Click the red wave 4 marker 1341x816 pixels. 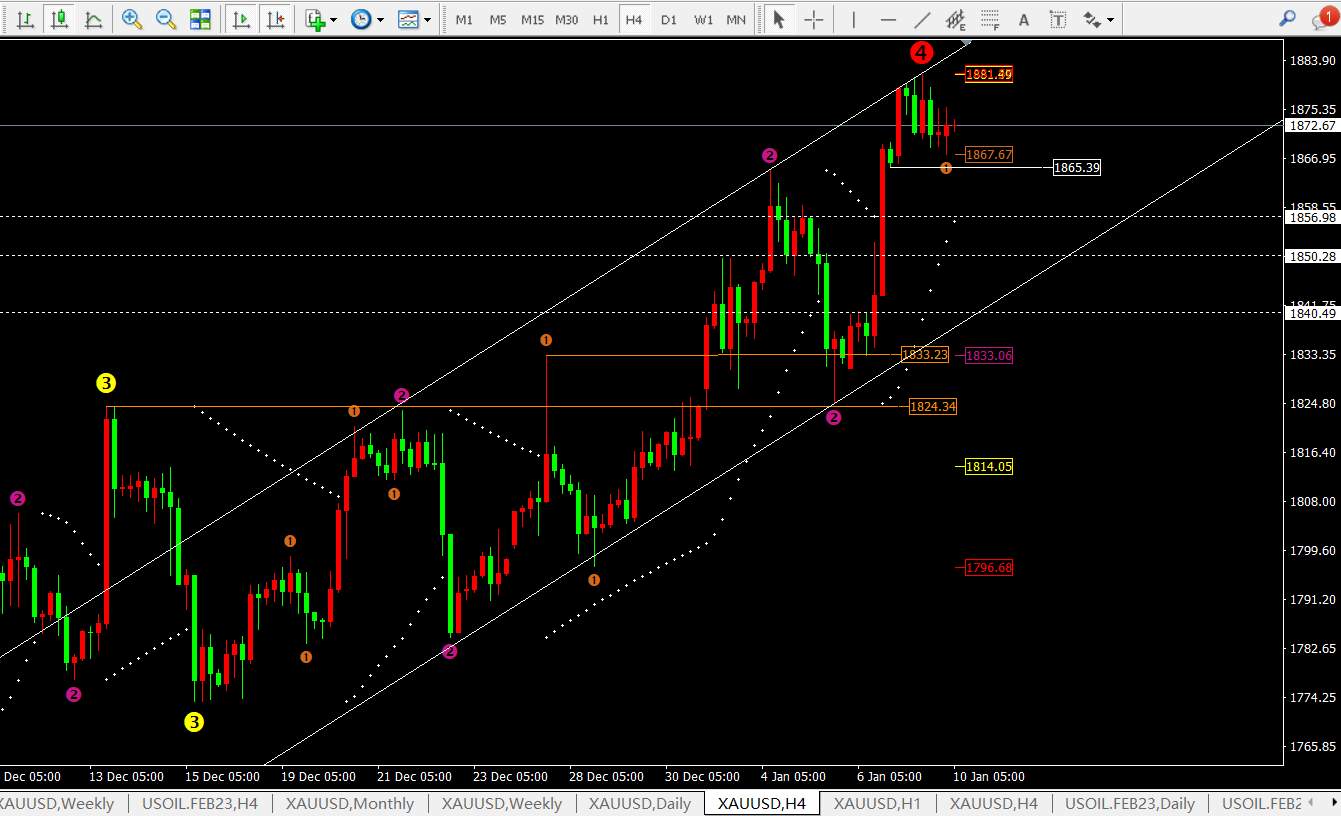pyautogui.click(x=922, y=52)
